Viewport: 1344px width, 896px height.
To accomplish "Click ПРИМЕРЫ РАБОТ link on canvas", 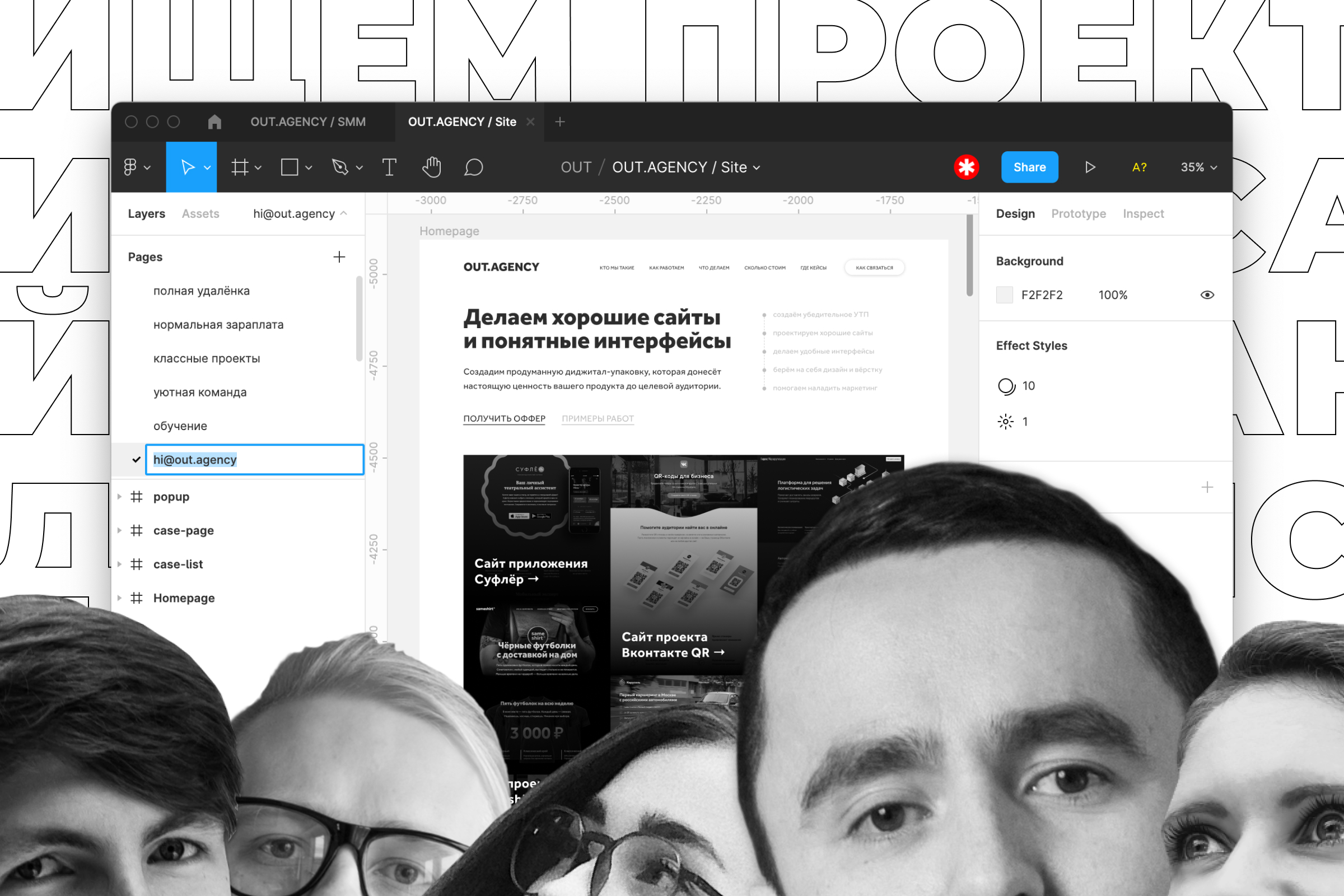I will [x=598, y=419].
